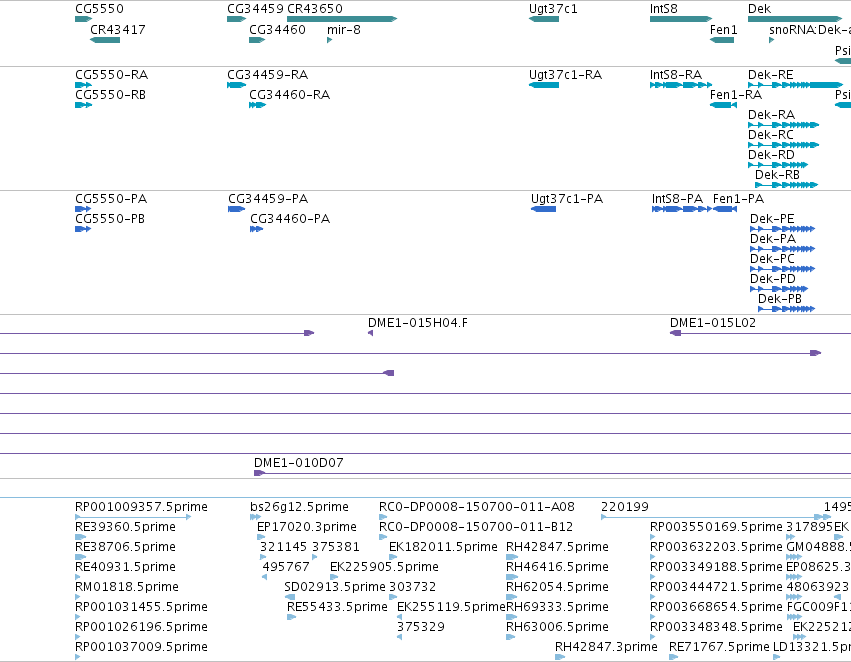
Task: Click the RH42847.5prime EST label
Action: [557, 548]
